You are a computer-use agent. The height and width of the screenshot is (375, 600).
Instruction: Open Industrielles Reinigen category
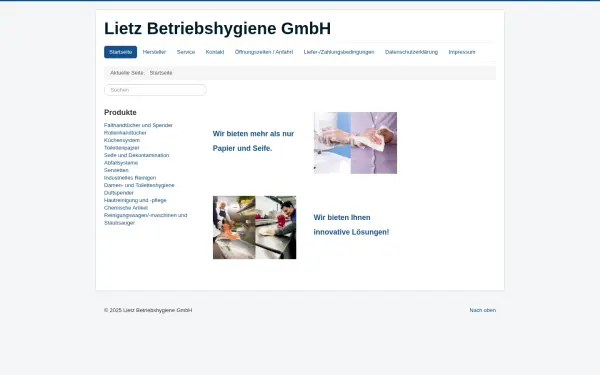coord(130,178)
